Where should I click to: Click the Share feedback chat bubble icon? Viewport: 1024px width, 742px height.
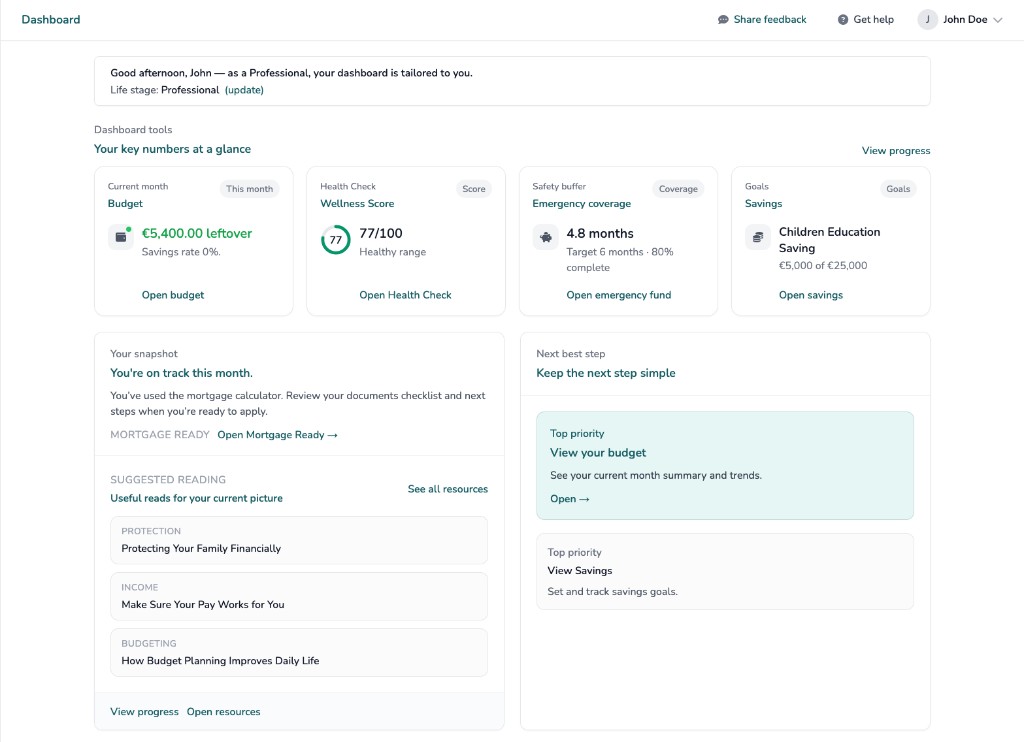coord(722,19)
